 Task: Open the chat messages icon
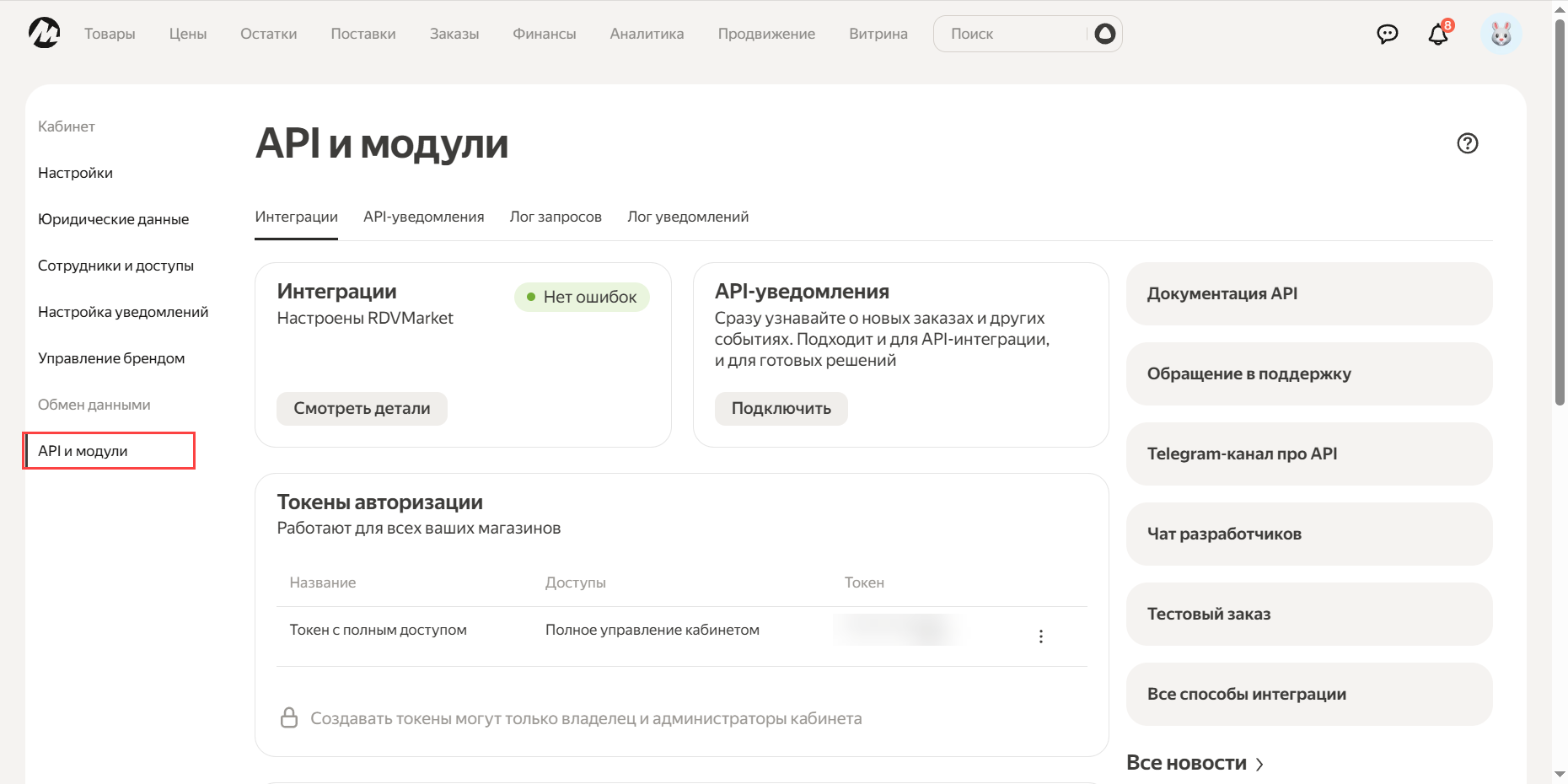pos(1387,34)
